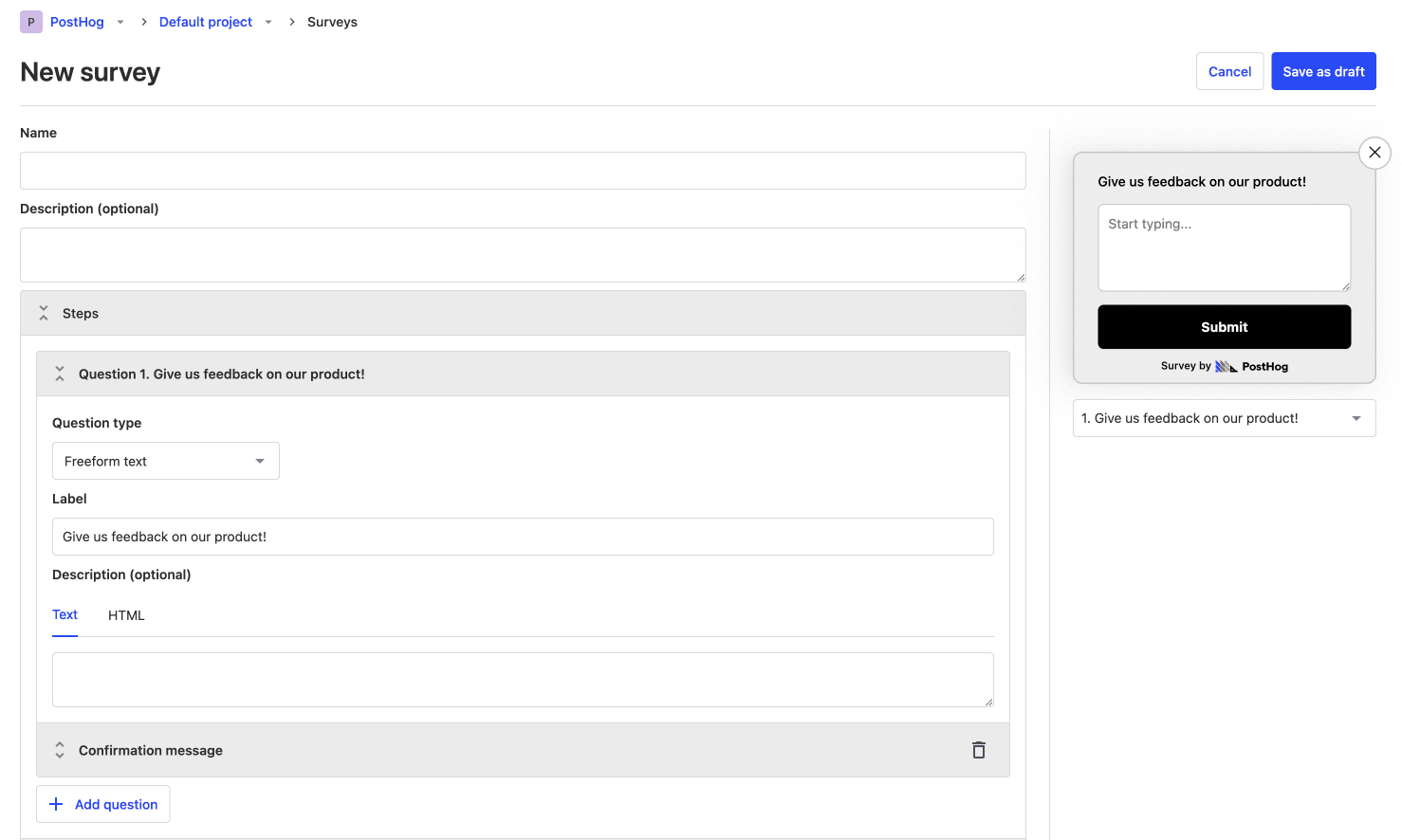Open the PostHog organization dropdown arrow
This screenshot has width=1402, height=840.
[x=120, y=22]
